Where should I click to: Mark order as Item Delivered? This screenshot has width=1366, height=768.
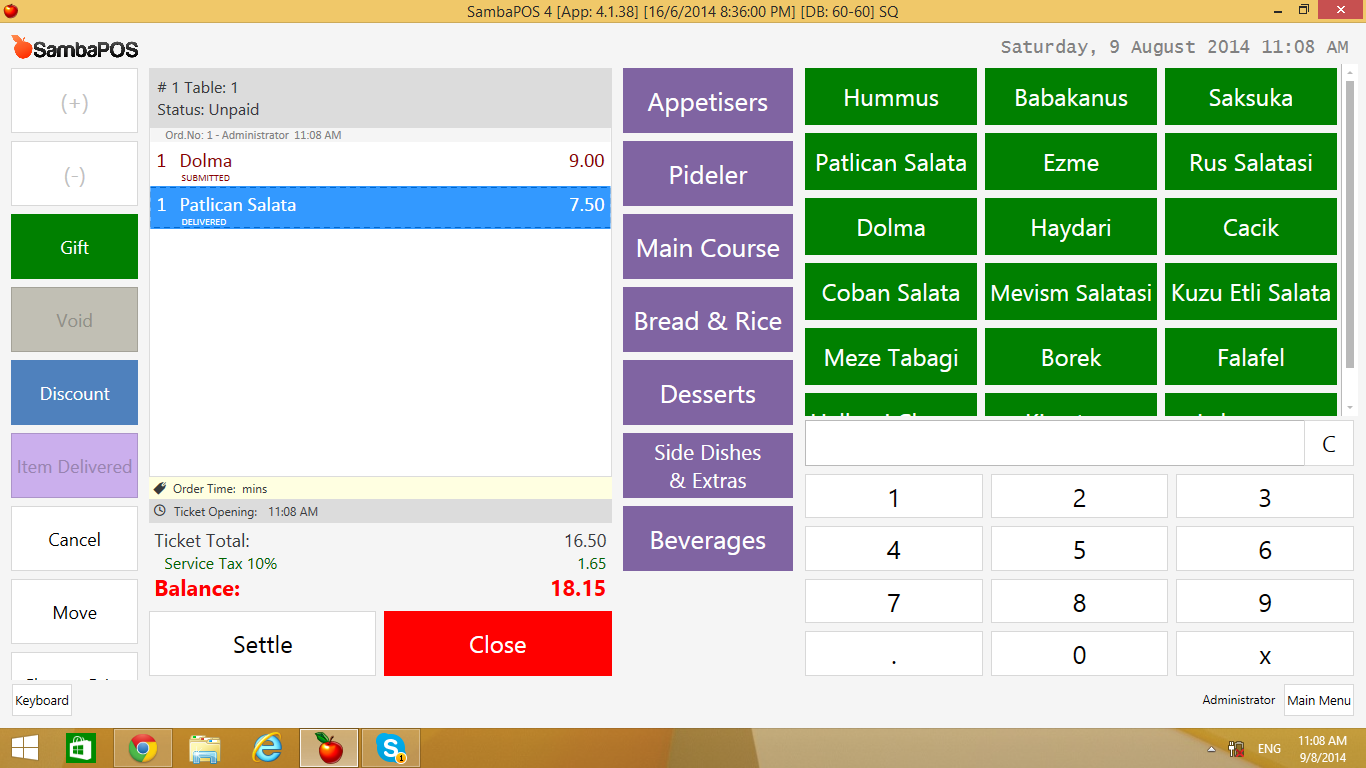tap(75, 466)
